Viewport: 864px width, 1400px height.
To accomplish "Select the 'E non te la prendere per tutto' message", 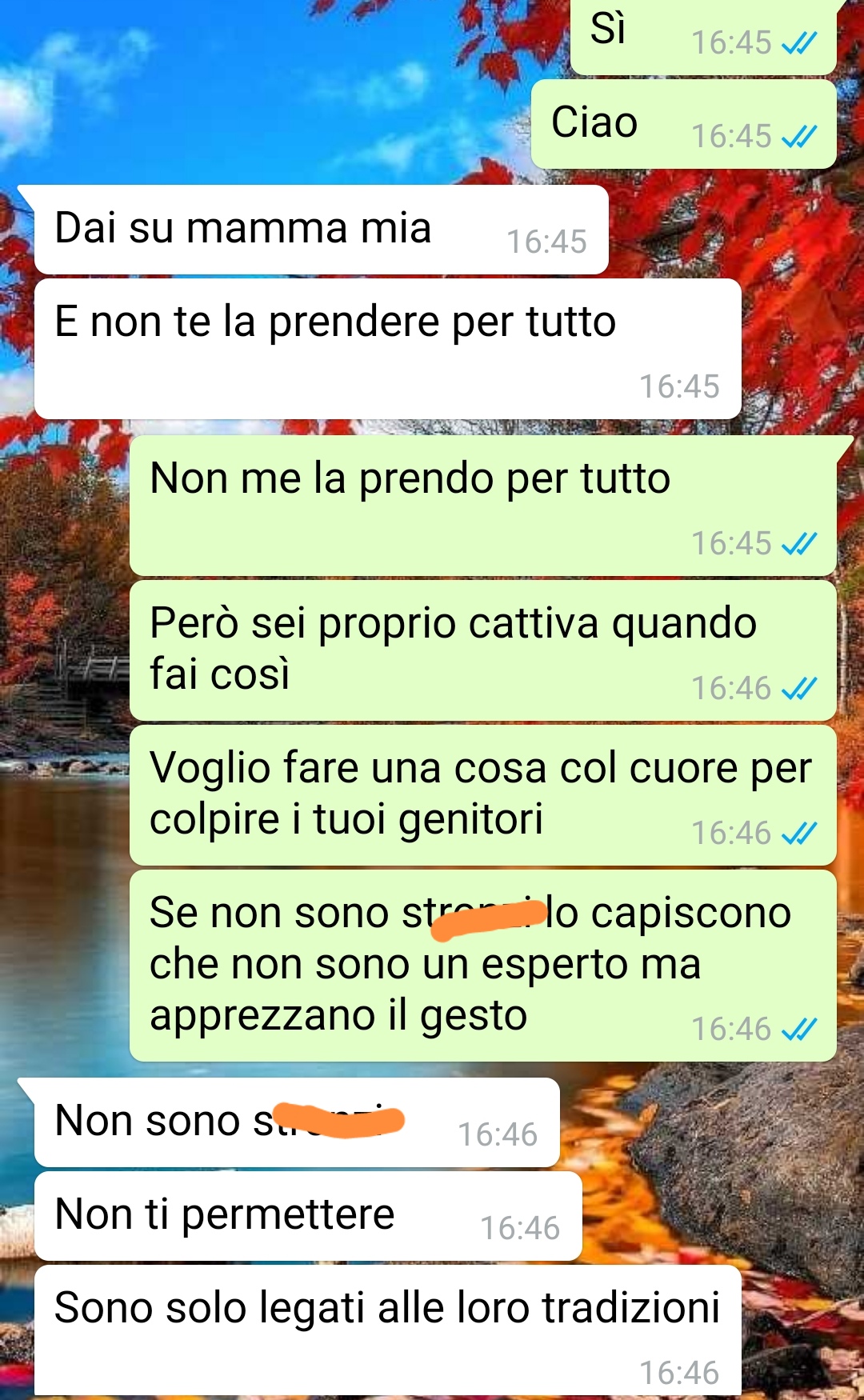I will (387, 349).
